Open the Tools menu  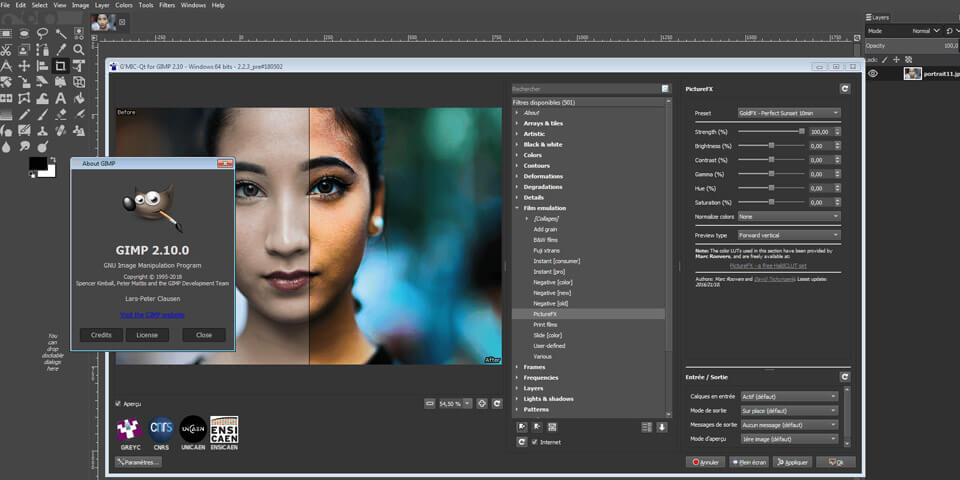(146, 5)
